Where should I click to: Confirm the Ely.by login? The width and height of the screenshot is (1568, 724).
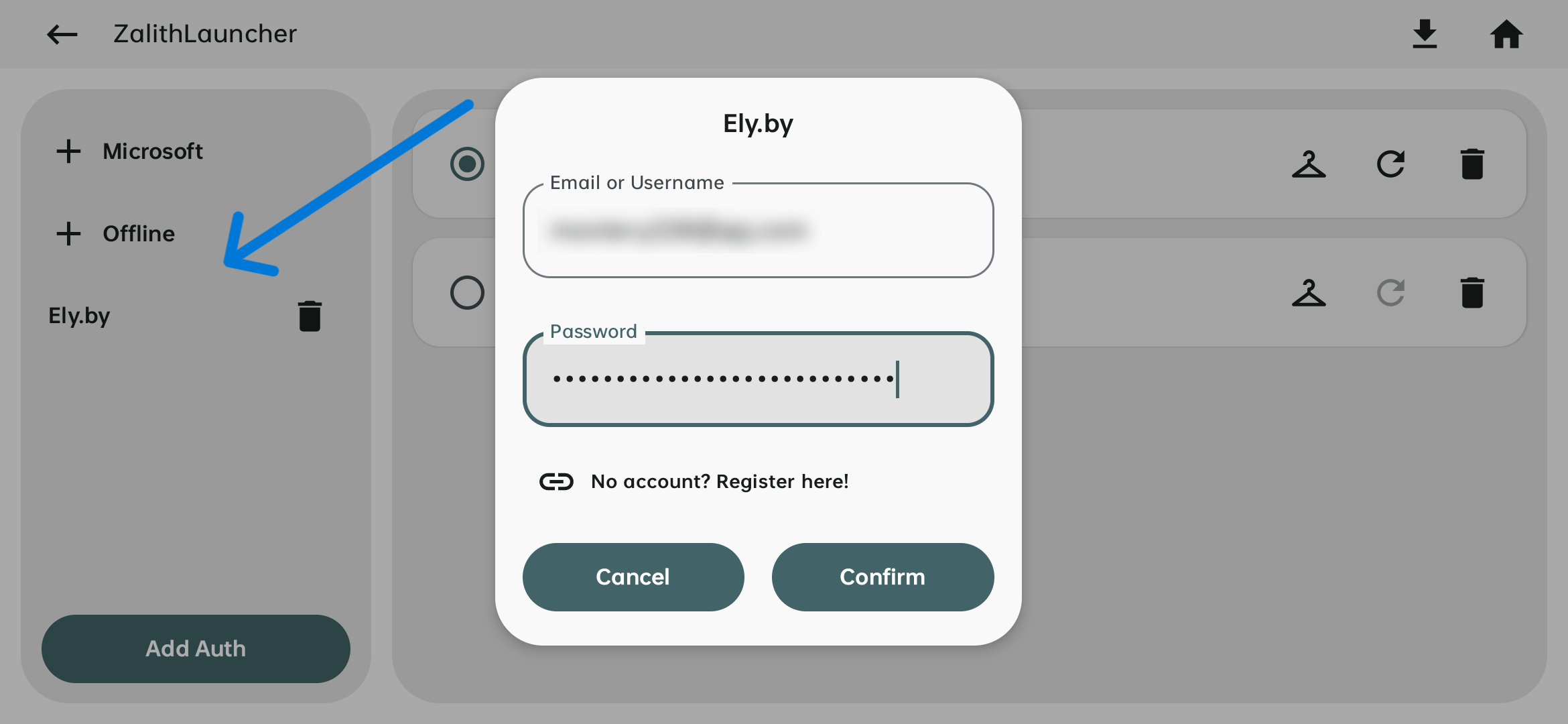point(883,577)
